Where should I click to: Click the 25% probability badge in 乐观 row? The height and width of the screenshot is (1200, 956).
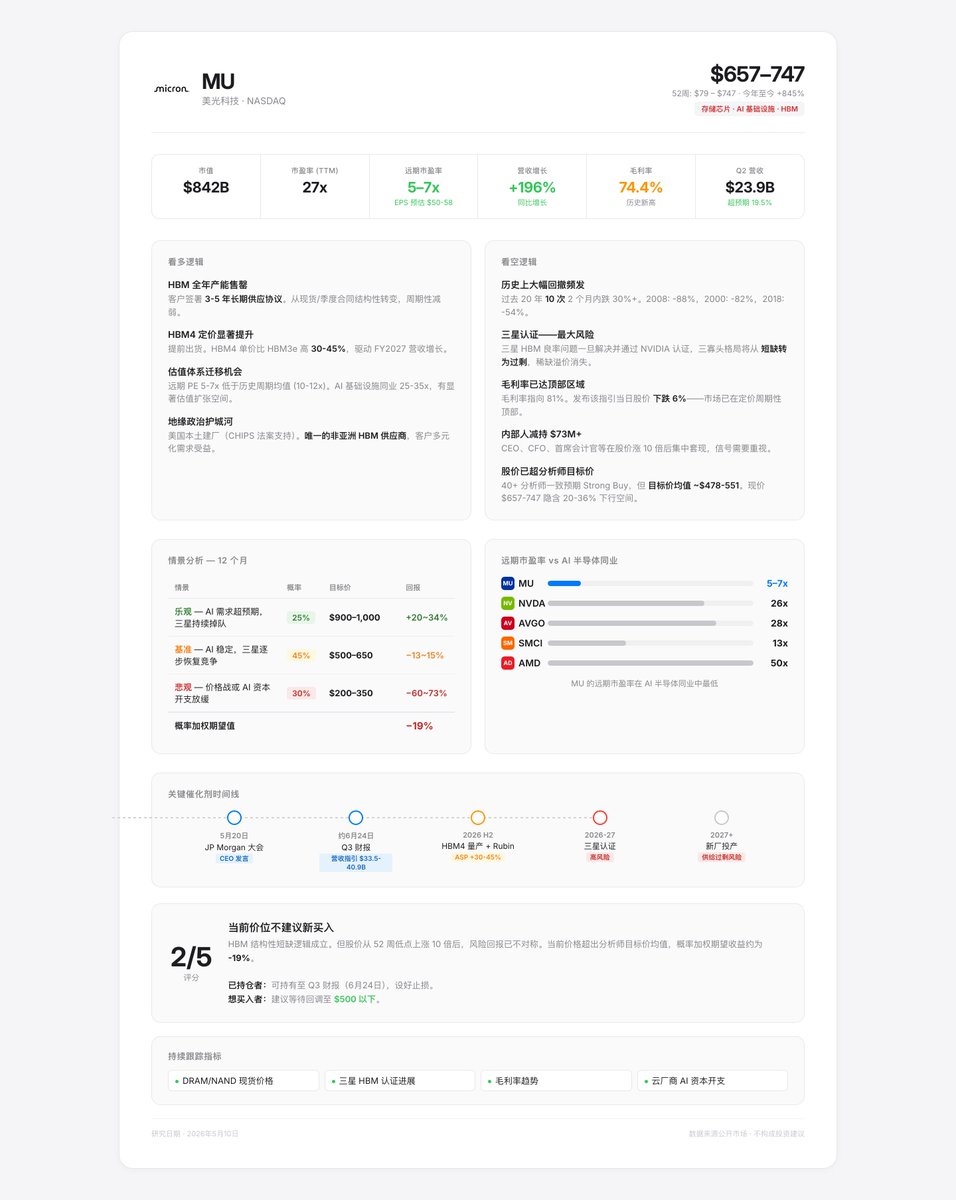coord(301,618)
